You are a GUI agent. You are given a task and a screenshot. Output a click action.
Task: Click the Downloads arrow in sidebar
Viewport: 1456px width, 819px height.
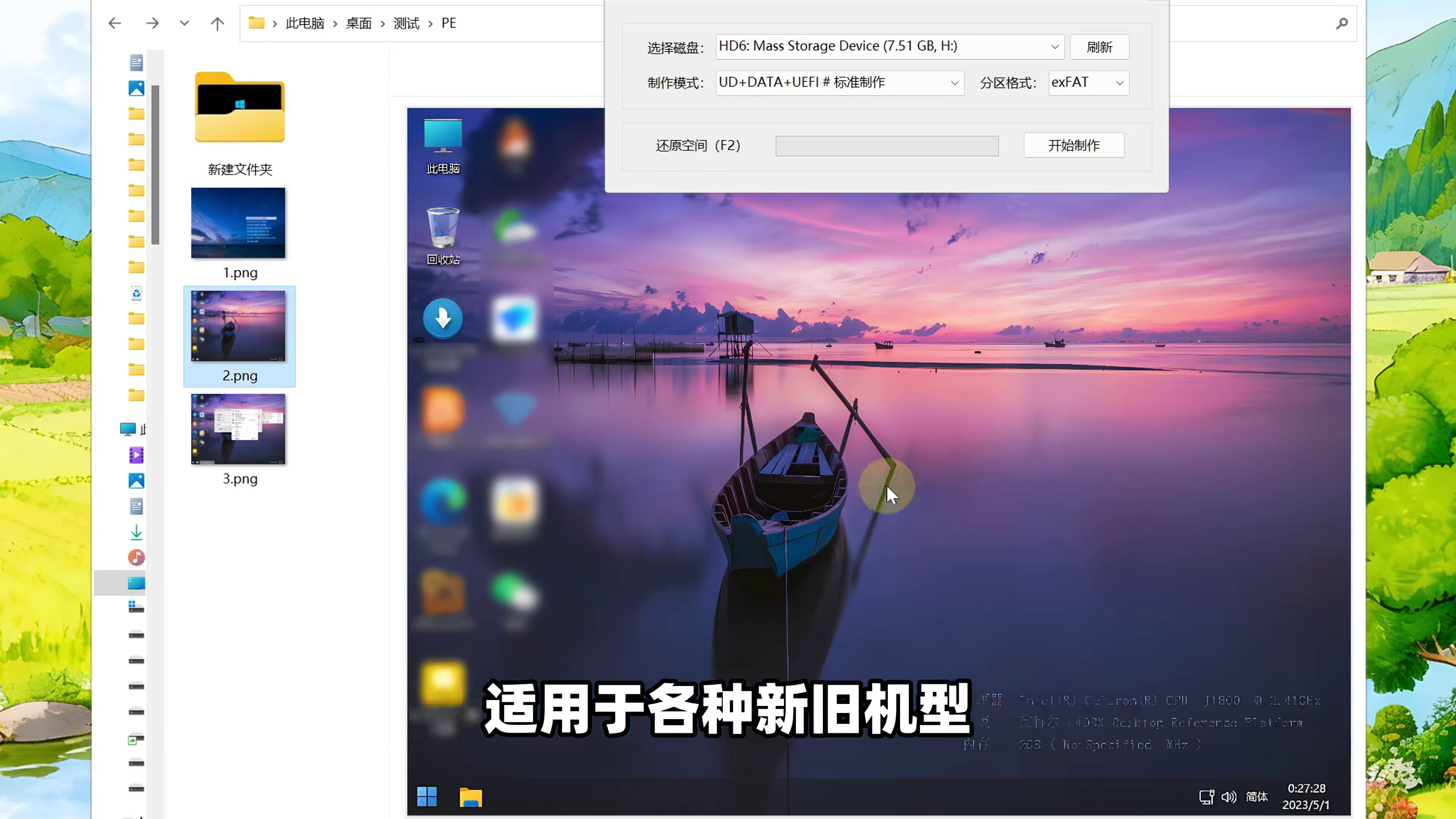click(x=136, y=532)
